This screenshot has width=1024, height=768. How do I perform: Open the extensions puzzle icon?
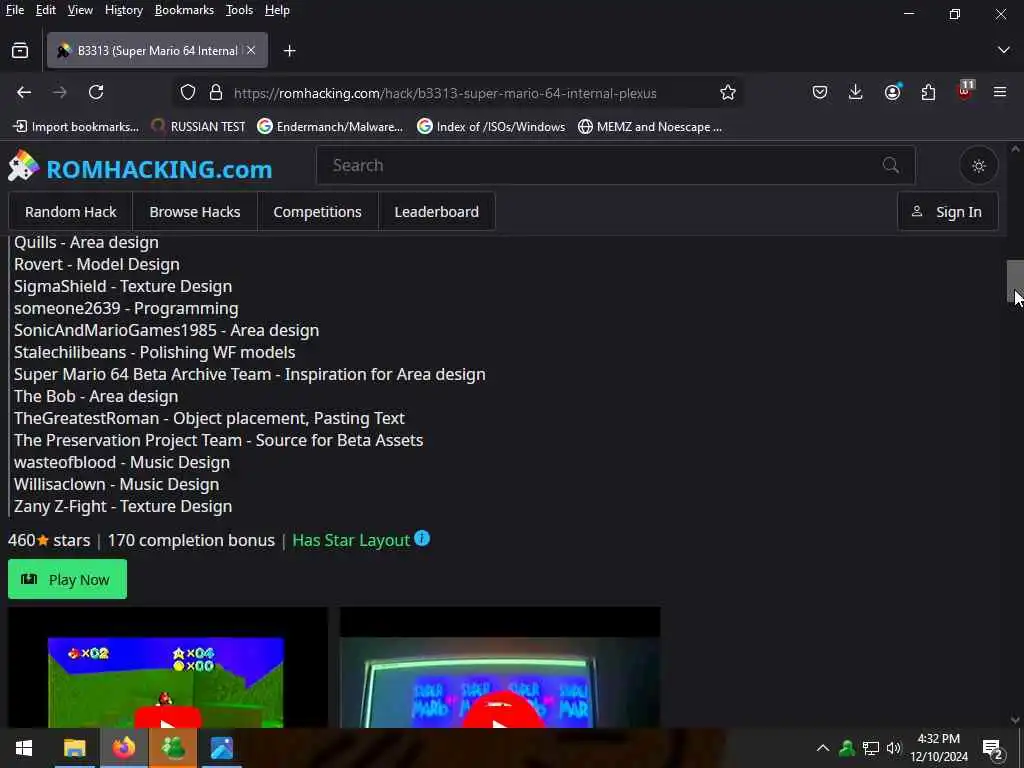[x=928, y=92]
